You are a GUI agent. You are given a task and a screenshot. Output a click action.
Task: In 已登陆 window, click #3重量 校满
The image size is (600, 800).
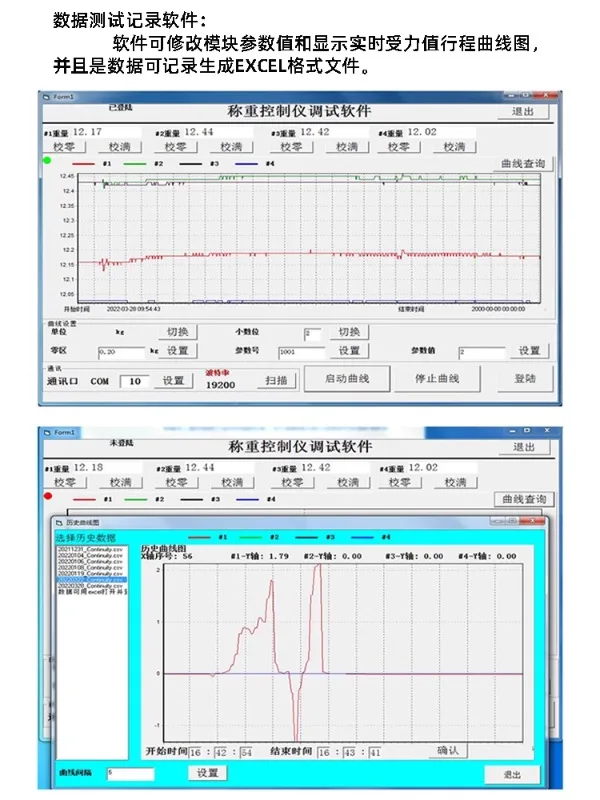(347, 147)
